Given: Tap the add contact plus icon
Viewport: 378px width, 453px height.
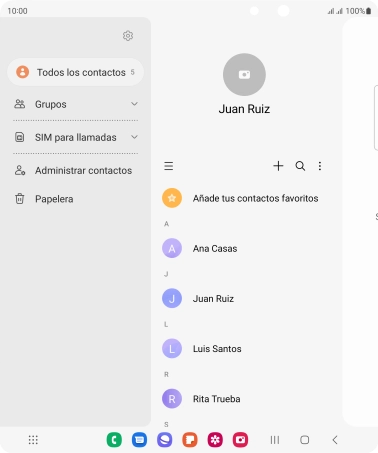Looking at the screenshot, I should pos(278,166).
